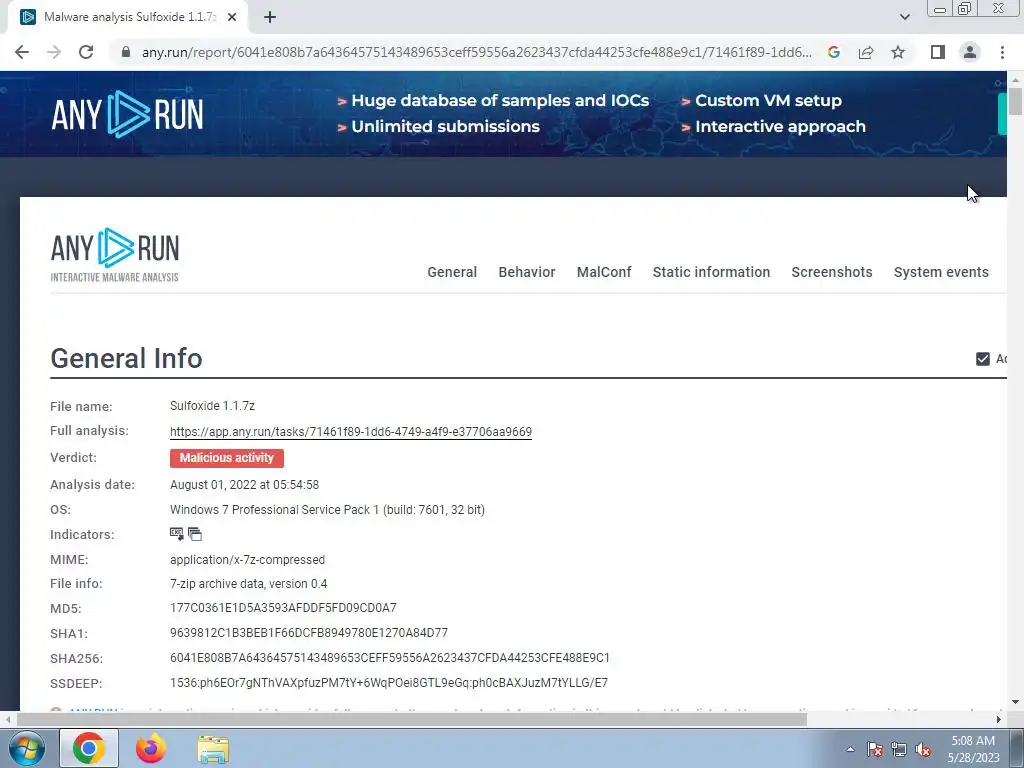This screenshot has height=768, width=1024.
Task: Go to the Behavior section
Action: pyautogui.click(x=527, y=272)
